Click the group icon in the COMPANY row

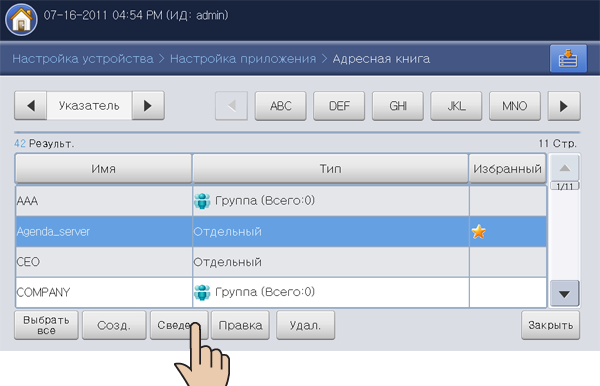pos(202,292)
